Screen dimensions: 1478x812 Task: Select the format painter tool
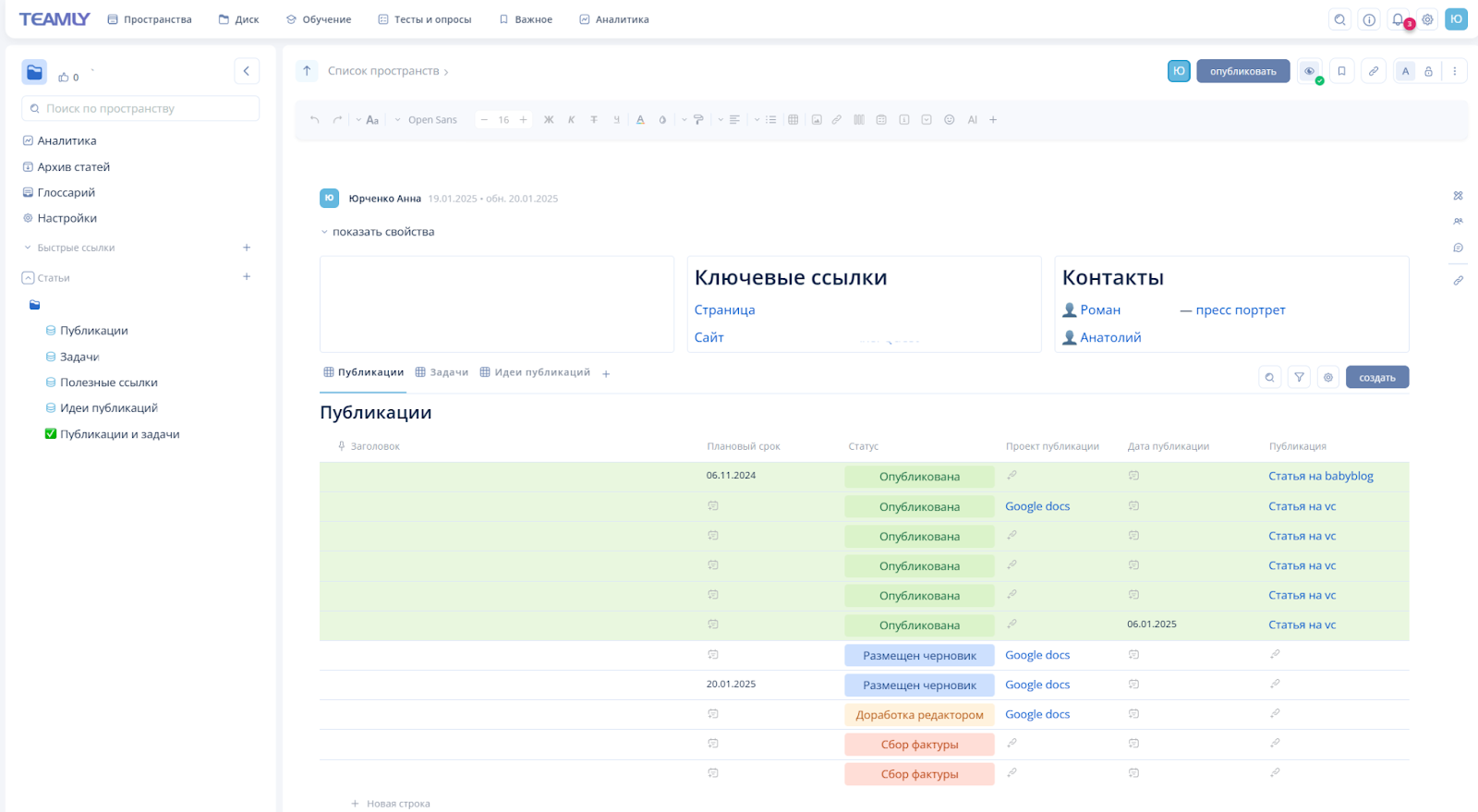coord(698,120)
